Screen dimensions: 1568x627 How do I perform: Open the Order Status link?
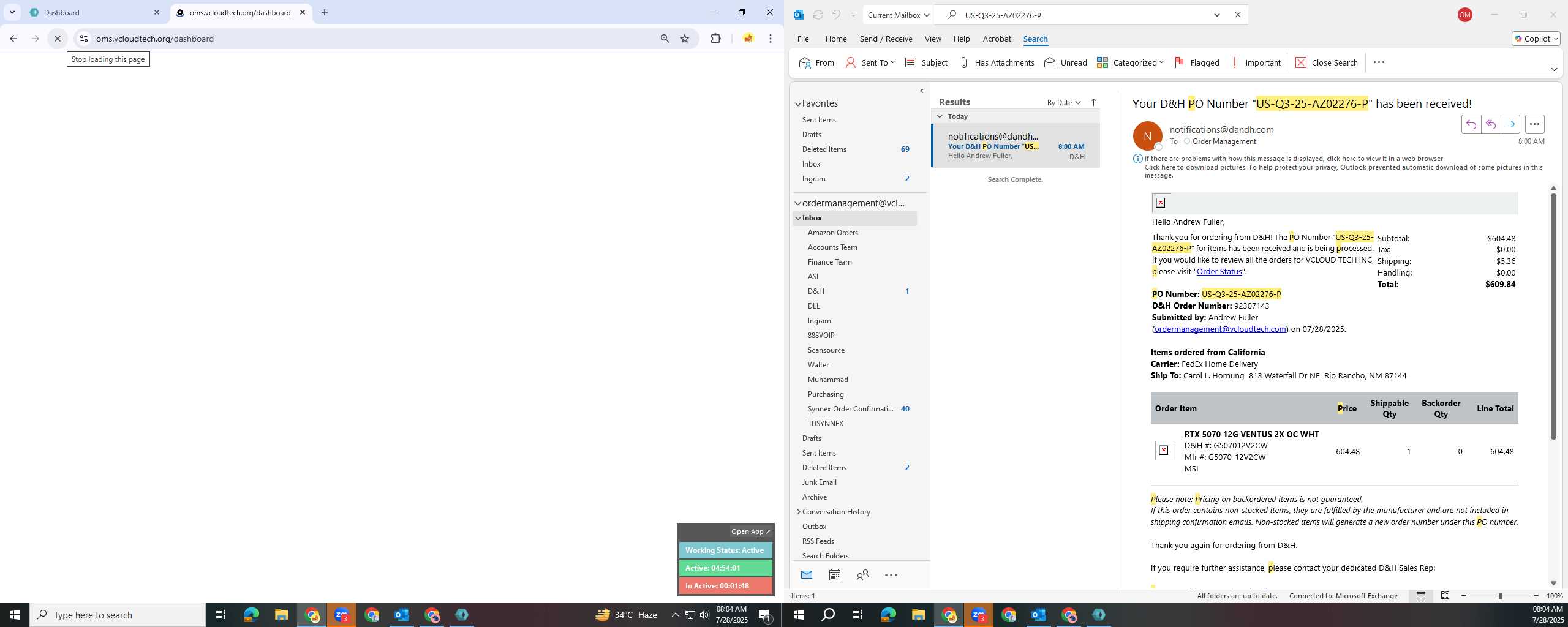pos(1219,272)
